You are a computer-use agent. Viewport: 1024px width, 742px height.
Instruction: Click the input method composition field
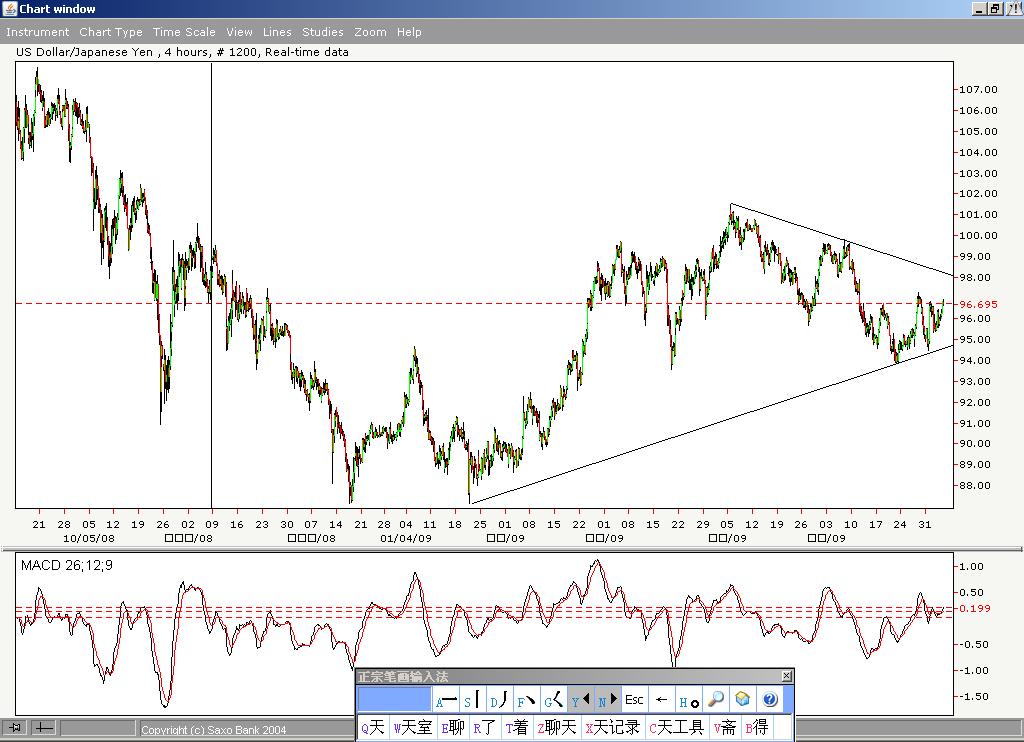(x=394, y=700)
